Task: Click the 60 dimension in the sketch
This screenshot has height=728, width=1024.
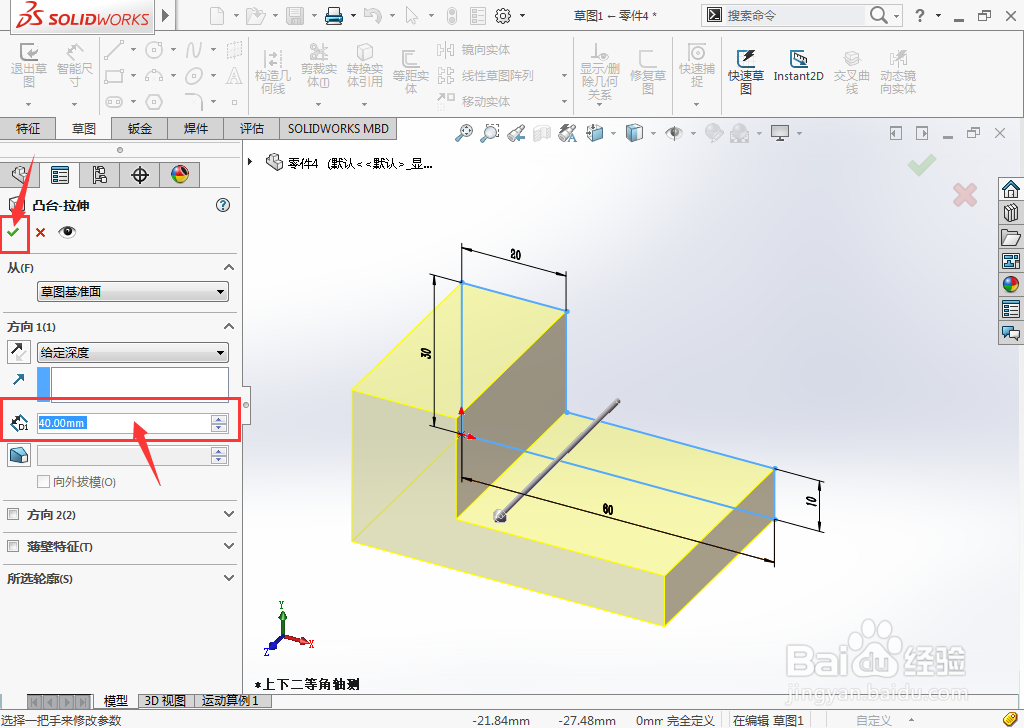Action: point(608,509)
